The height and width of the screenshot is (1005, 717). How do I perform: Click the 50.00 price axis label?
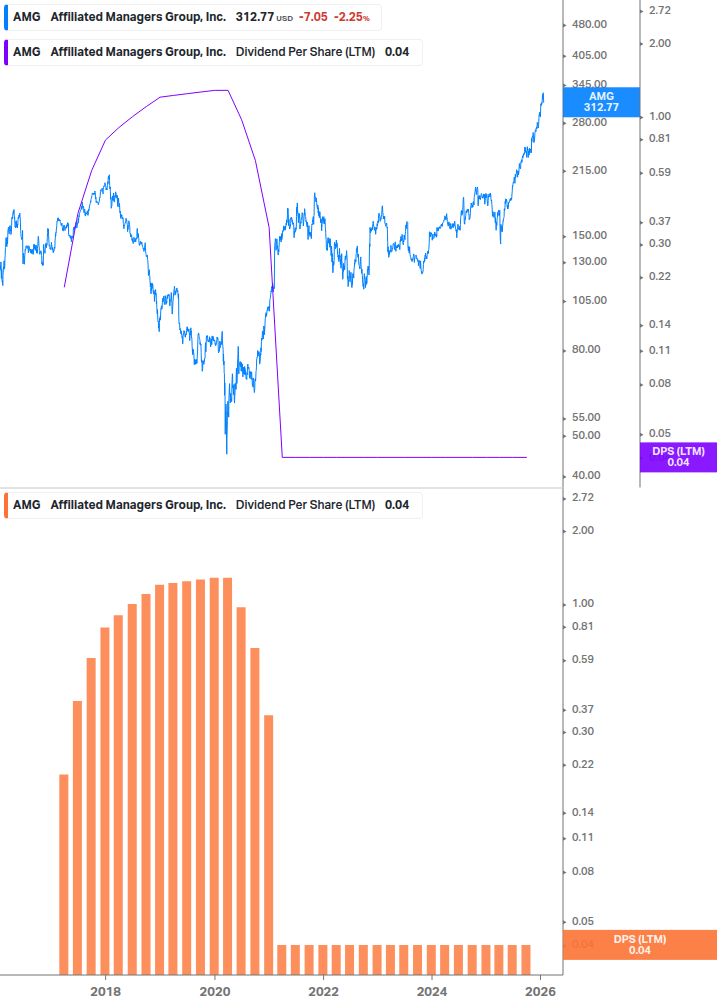586,435
